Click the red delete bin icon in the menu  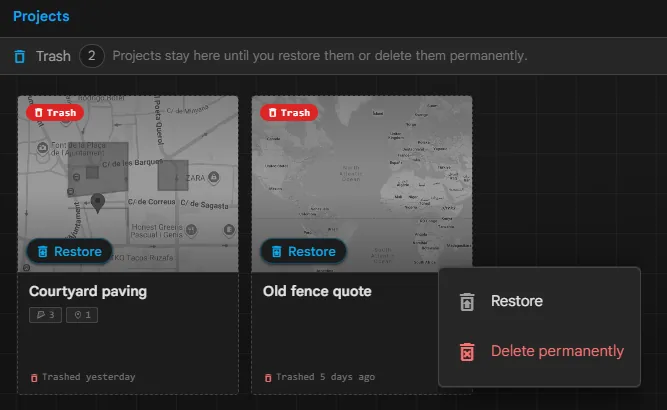click(x=467, y=352)
